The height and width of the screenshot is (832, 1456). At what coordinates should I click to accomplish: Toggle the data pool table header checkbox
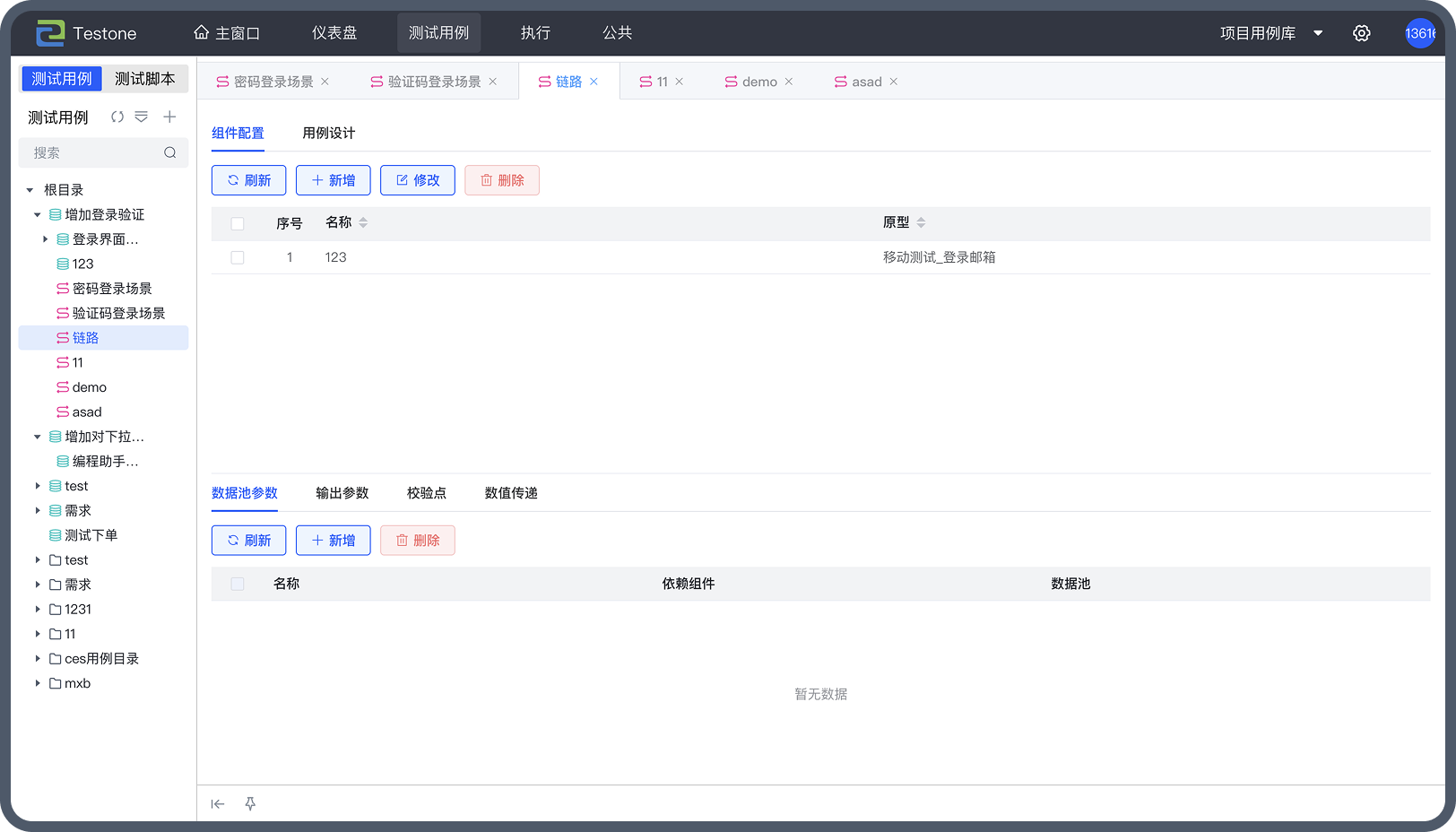pyautogui.click(x=238, y=584)
